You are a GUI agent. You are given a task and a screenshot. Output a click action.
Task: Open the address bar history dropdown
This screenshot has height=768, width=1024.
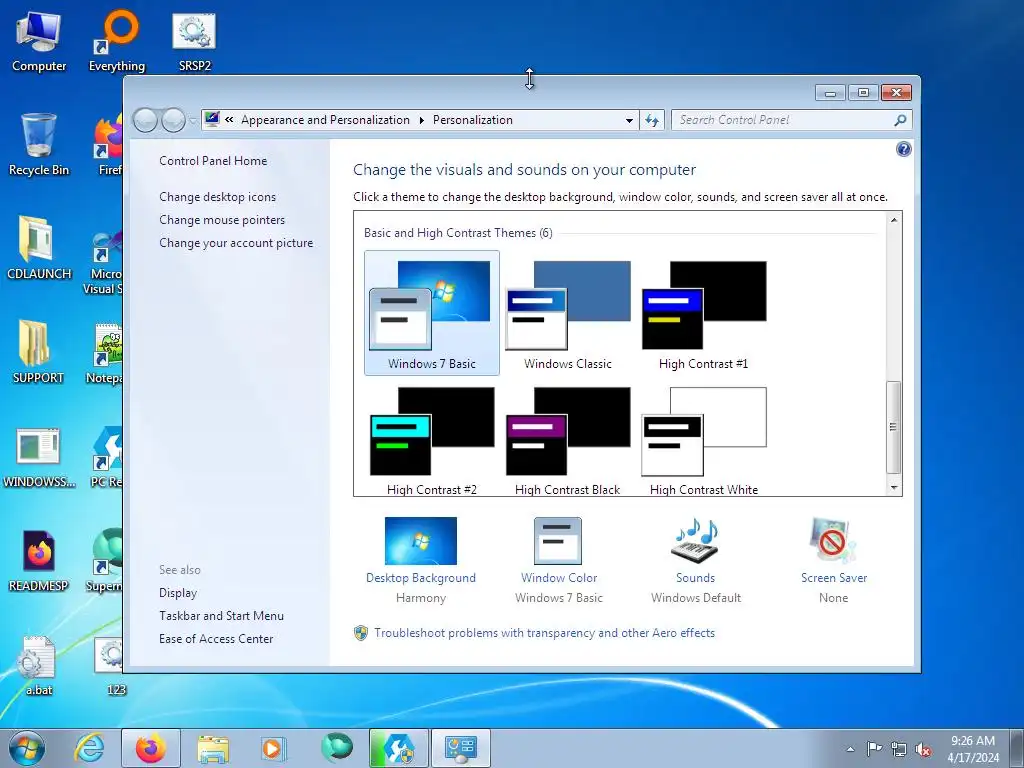(x=629, y=120)
